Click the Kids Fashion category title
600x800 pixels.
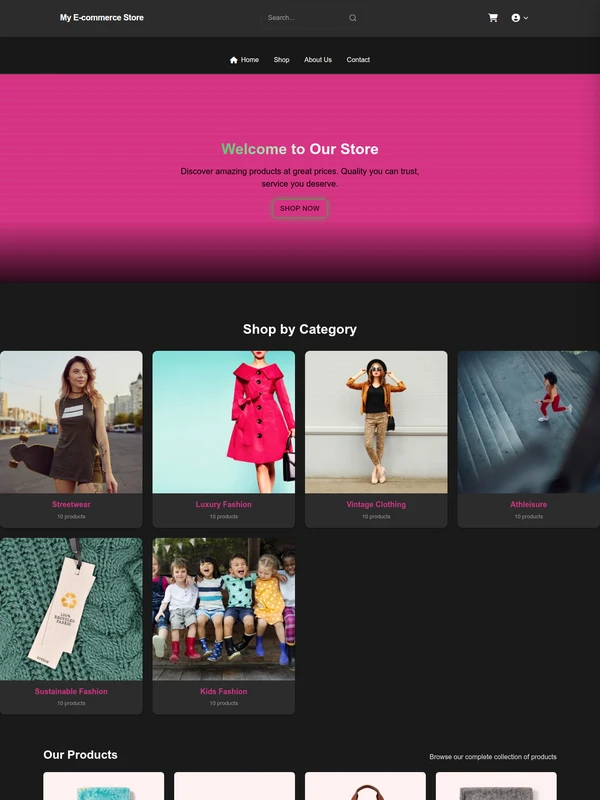coord(223,691)
